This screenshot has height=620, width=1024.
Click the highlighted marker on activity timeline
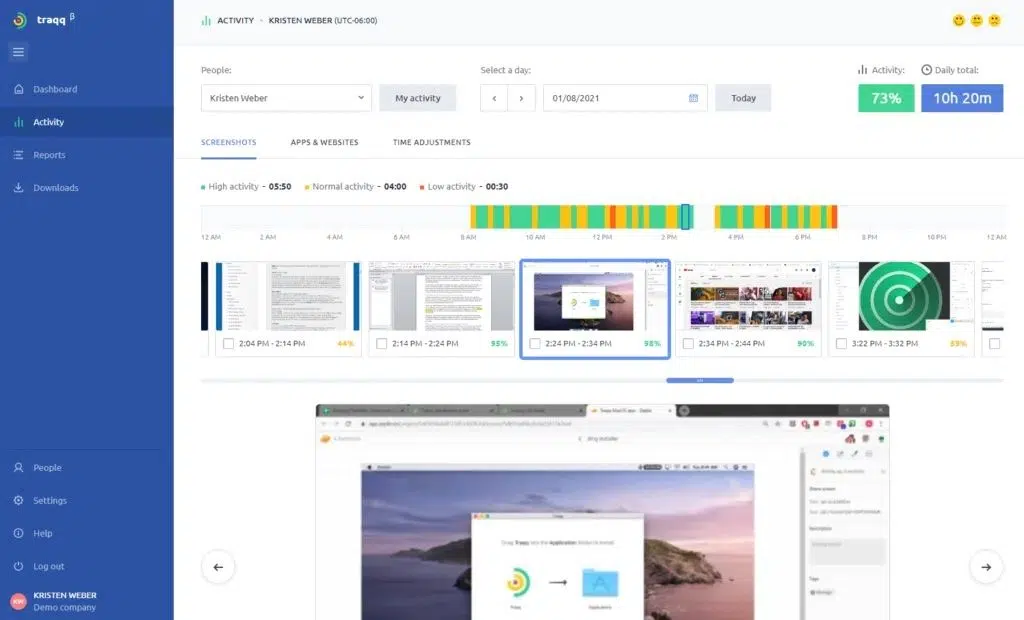click(685, 216)
